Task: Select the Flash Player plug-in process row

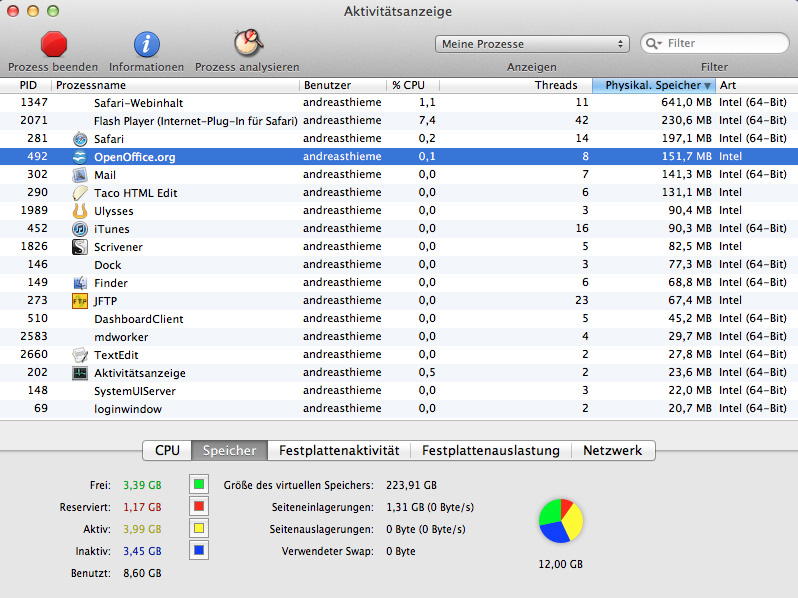Action: pos(399,121)
